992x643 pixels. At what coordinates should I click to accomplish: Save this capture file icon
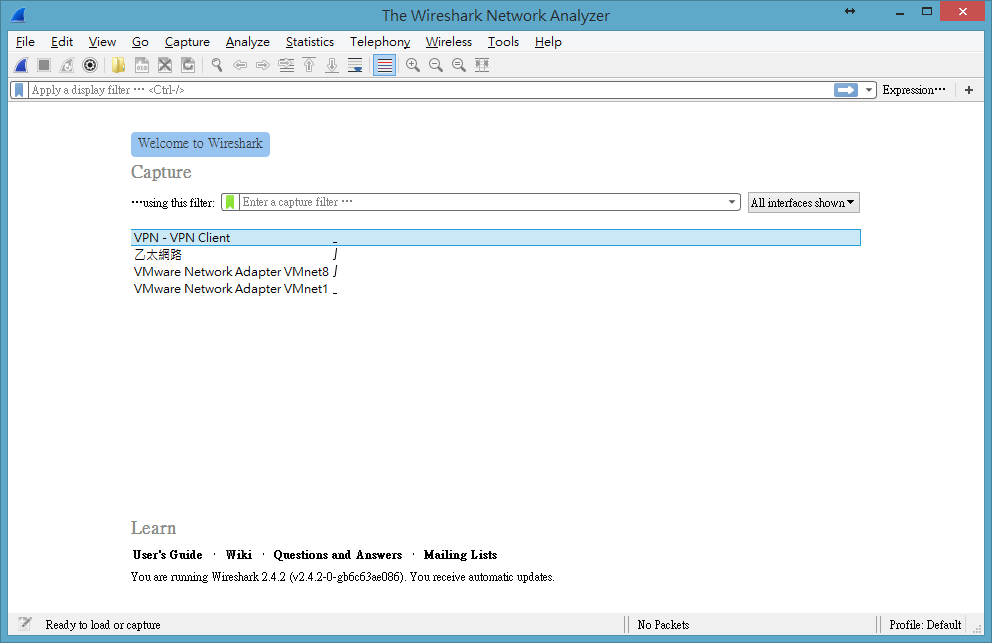point(142,65)
